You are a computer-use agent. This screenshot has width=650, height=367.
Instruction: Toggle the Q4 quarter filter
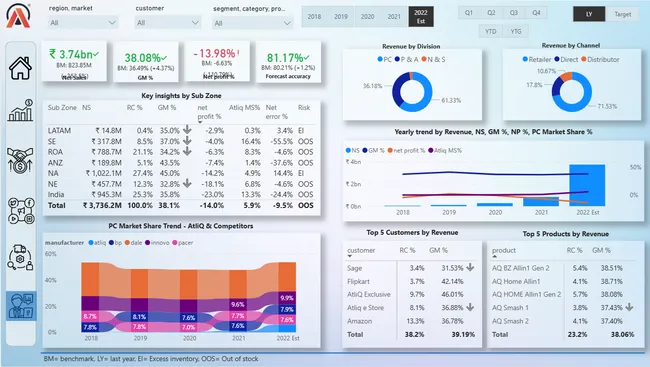pyautogui.click(x=536, y=13)
